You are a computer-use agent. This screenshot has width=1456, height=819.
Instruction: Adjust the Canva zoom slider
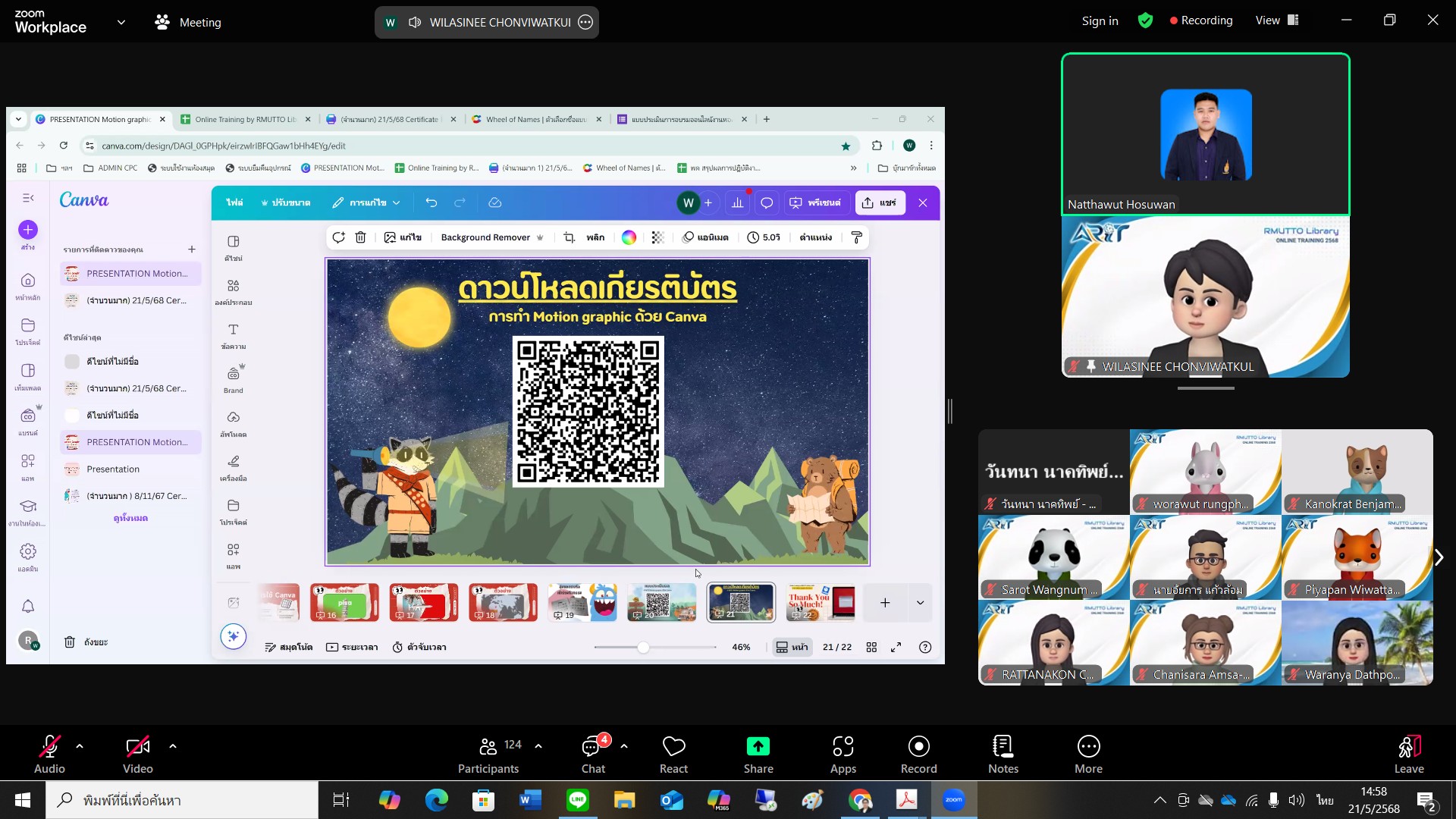click(643, 647)
